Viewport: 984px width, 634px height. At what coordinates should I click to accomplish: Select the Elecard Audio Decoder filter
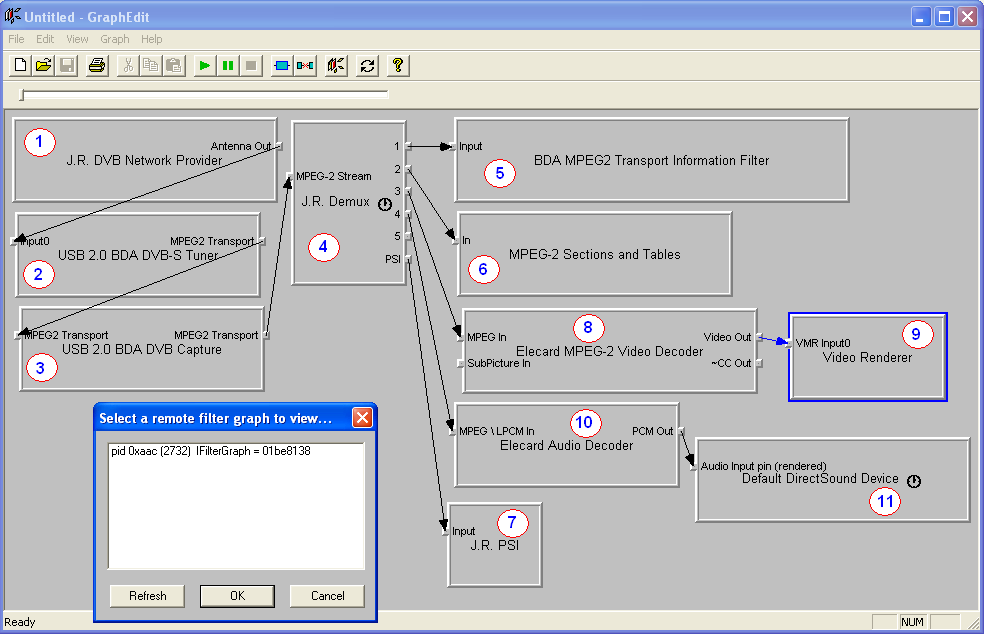click(567, 446)
